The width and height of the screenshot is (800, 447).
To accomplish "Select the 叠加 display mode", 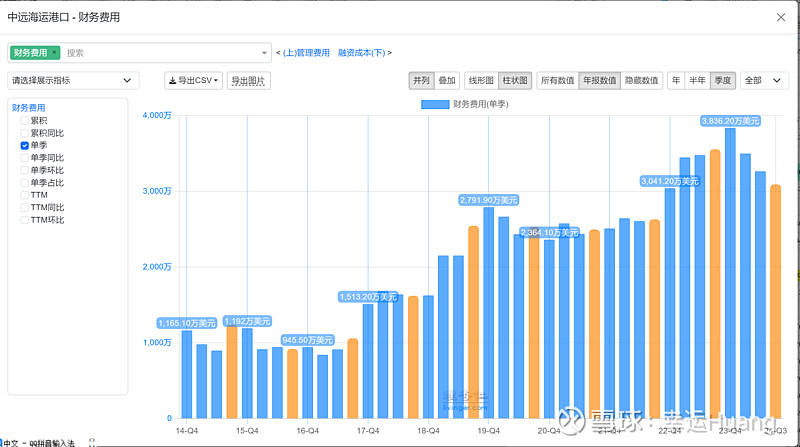I will point(447,80).
